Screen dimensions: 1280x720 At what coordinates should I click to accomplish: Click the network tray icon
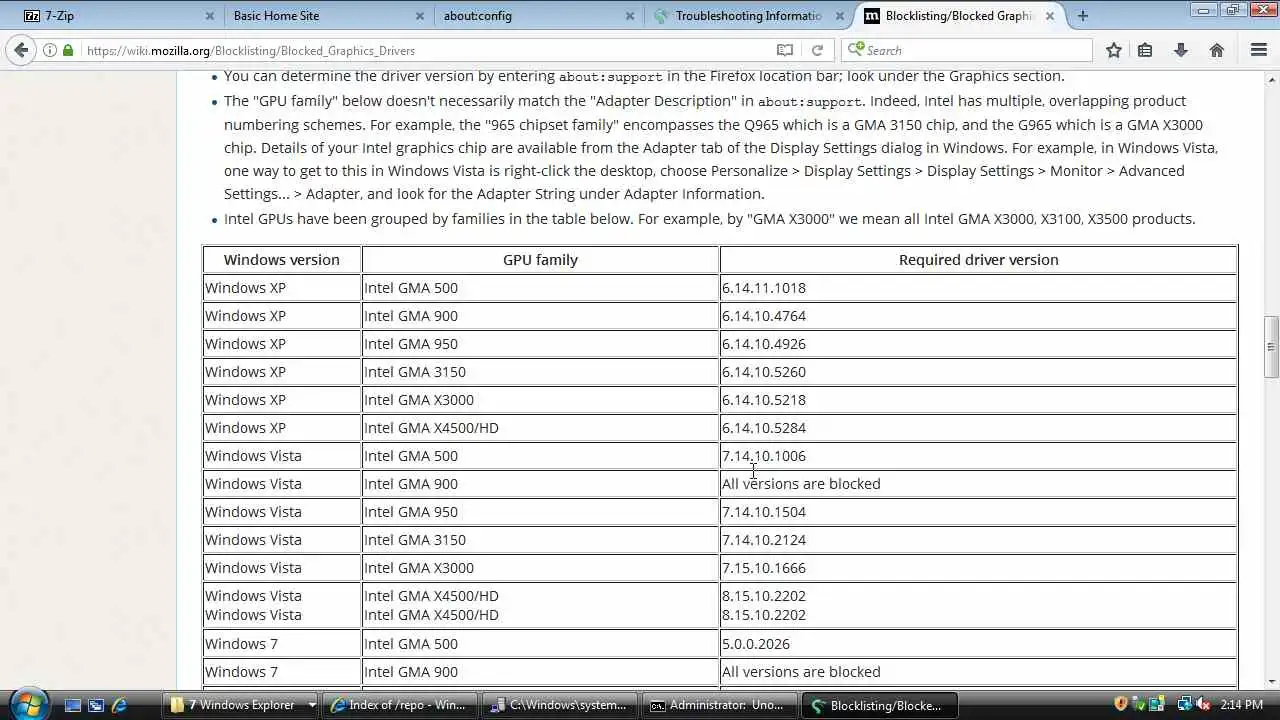pos(1184,704)
